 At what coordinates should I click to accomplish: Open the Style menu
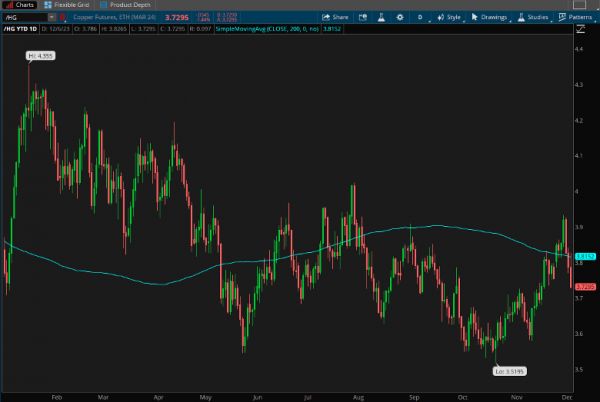click(x=449, y=17)
